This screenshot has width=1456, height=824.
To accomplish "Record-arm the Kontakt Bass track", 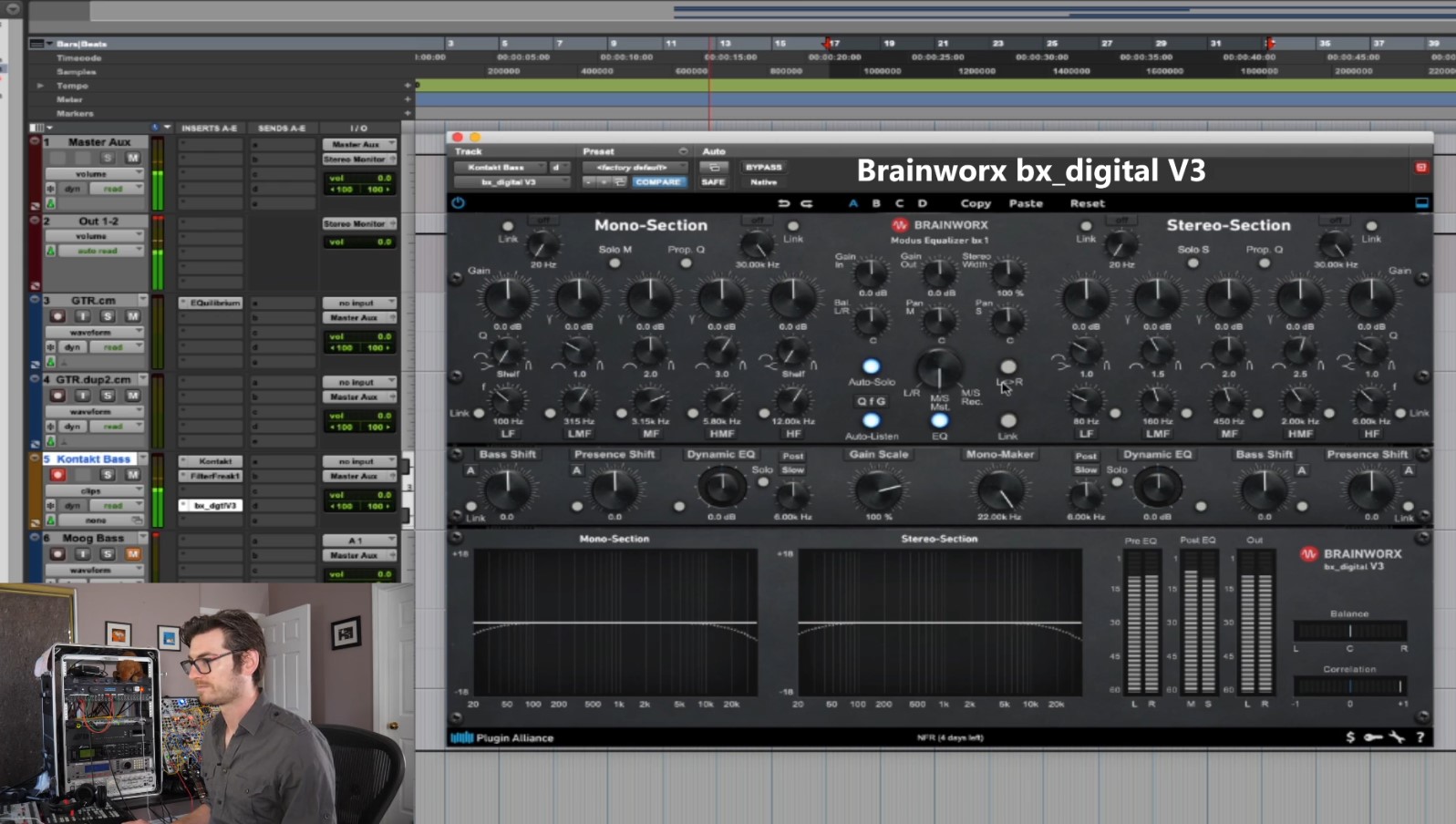I will pos(58,475).
